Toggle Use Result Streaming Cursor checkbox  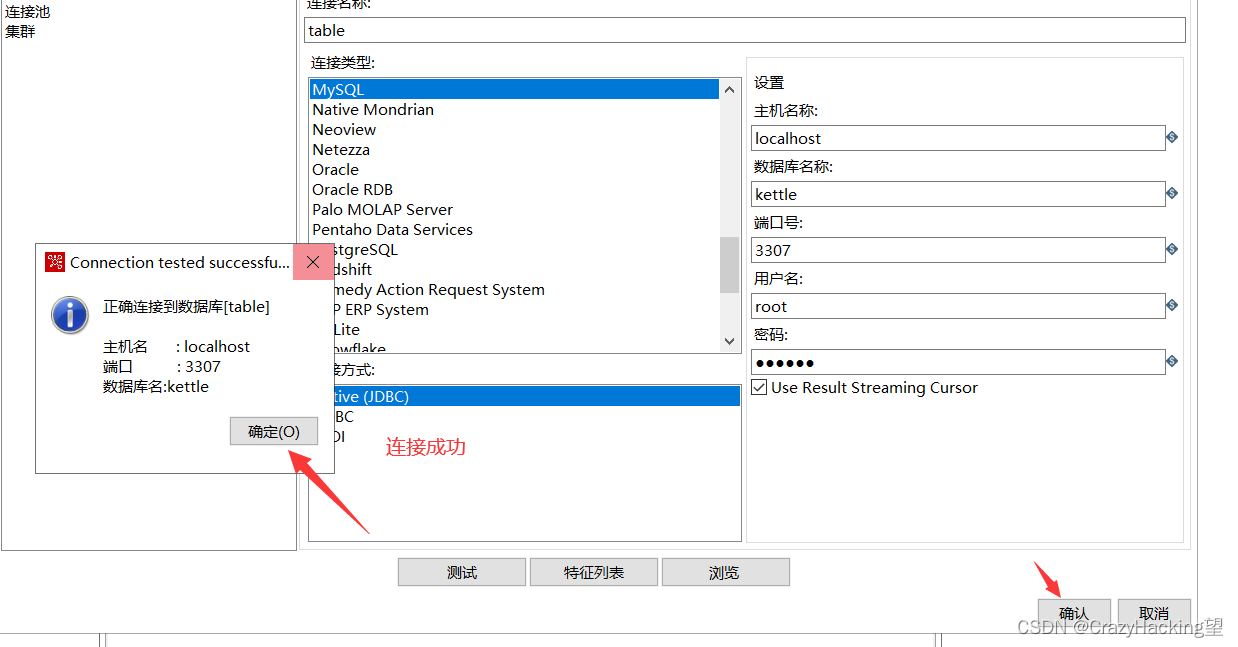pyautogui.click(x=760, y=387)
